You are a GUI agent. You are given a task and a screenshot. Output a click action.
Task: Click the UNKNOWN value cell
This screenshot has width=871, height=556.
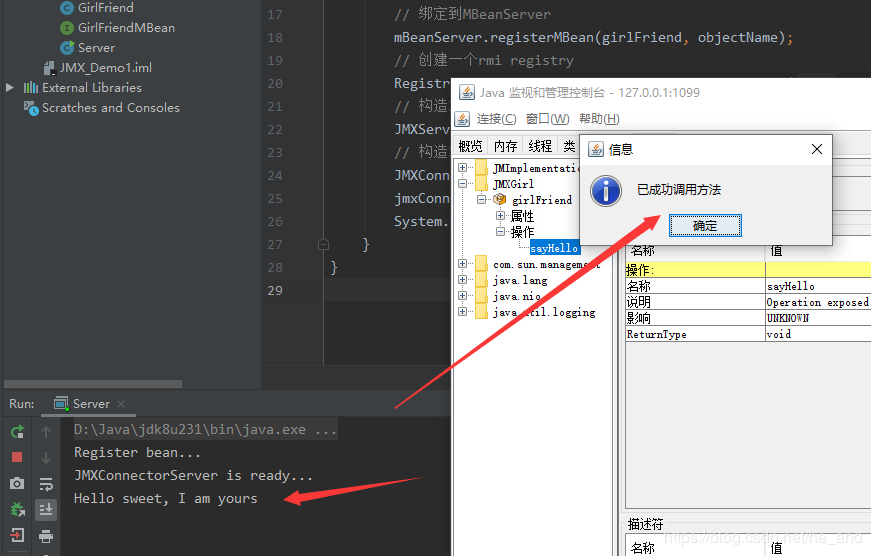(x=818, y=318)
